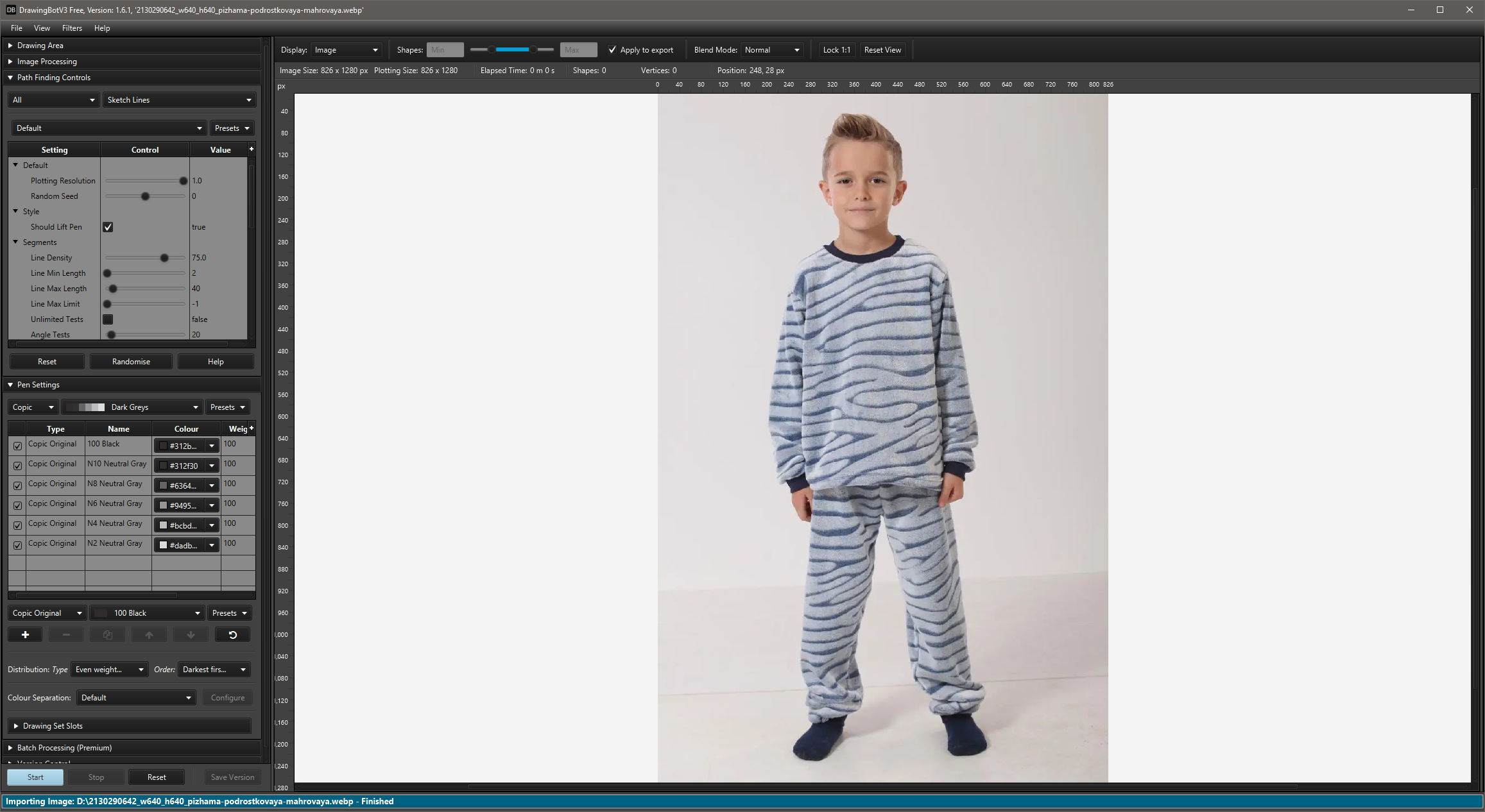Click the Randomise button

tap(131, 362)
